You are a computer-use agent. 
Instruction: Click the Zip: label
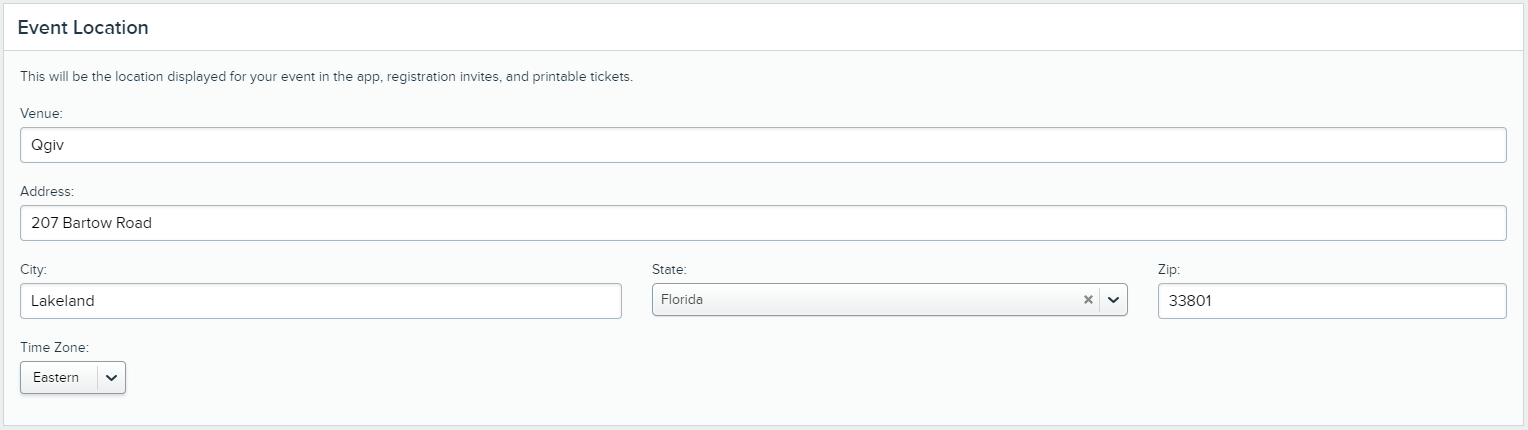1169,269
